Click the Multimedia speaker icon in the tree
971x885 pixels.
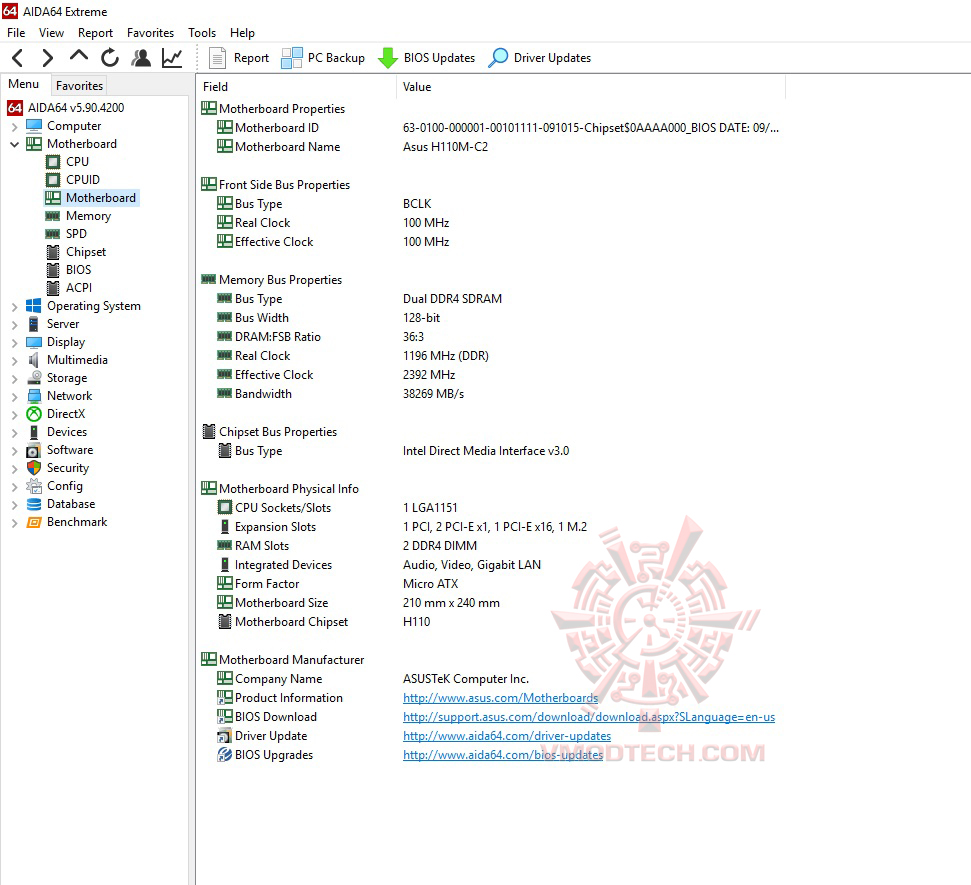[x=33, y=360]
